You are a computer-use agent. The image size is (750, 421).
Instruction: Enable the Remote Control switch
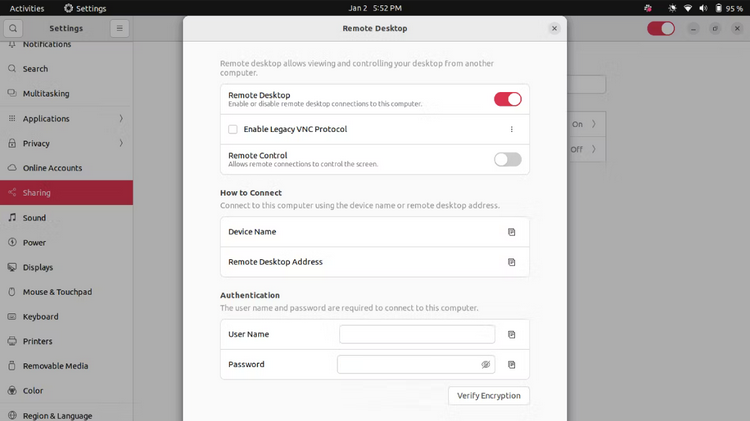coord(507,159)
